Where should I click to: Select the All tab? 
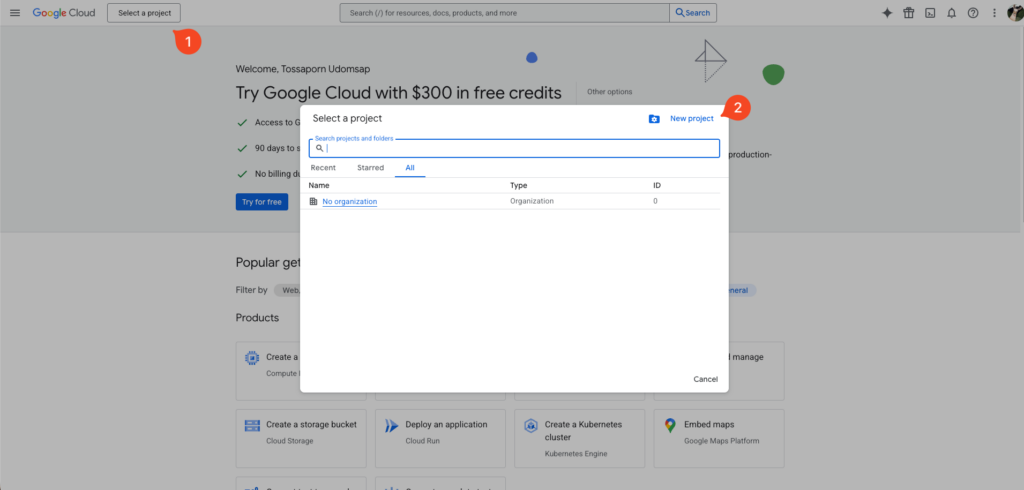pyautogui.click(x=410, y=168)
